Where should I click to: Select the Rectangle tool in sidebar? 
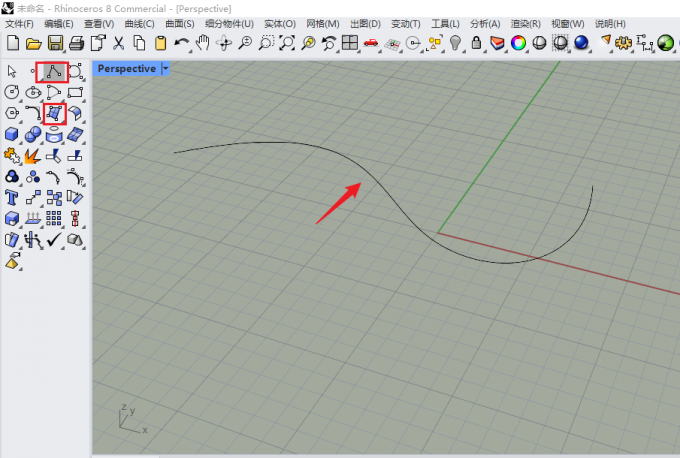tap(75, 92)
